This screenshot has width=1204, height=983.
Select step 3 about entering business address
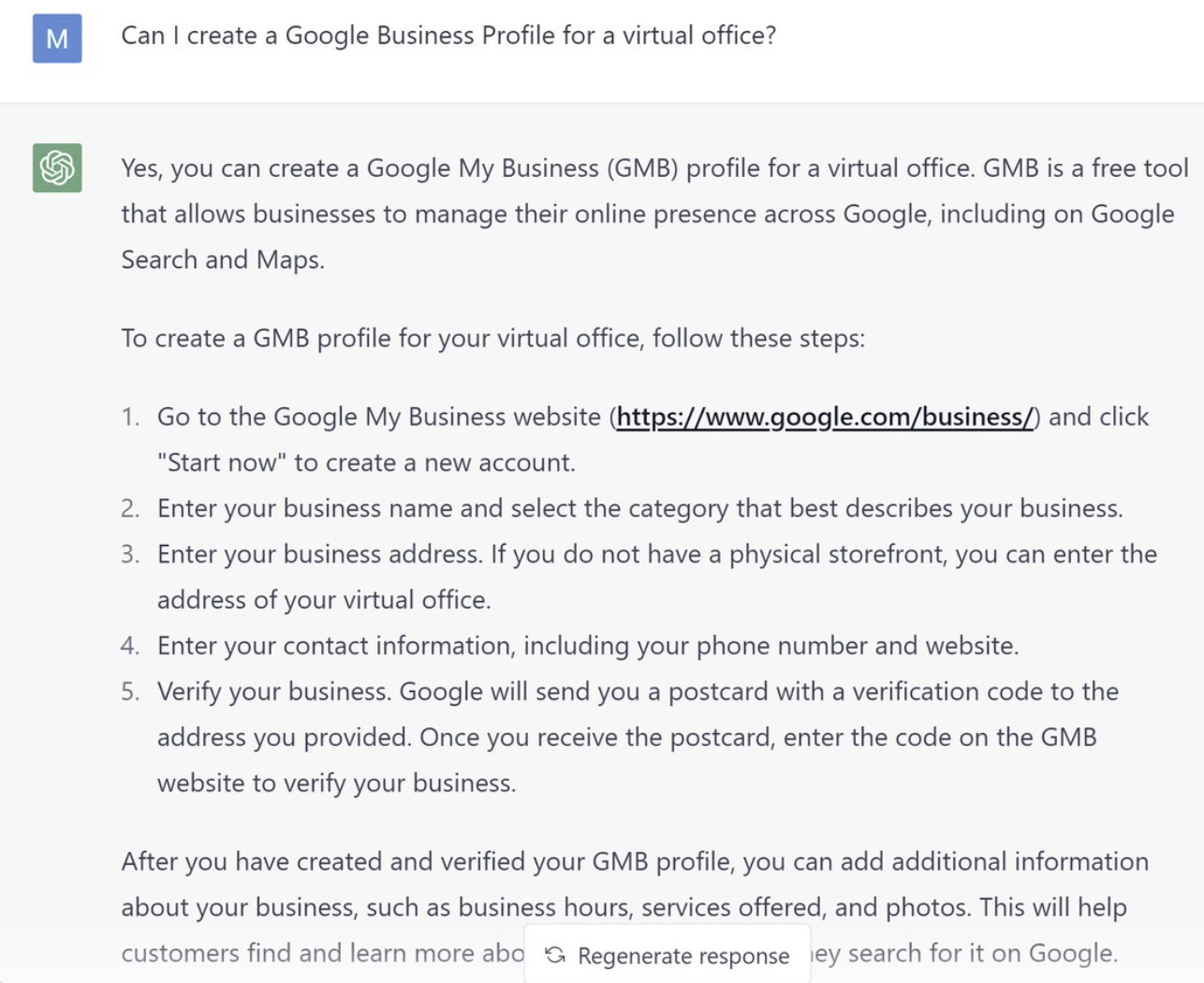656,554
